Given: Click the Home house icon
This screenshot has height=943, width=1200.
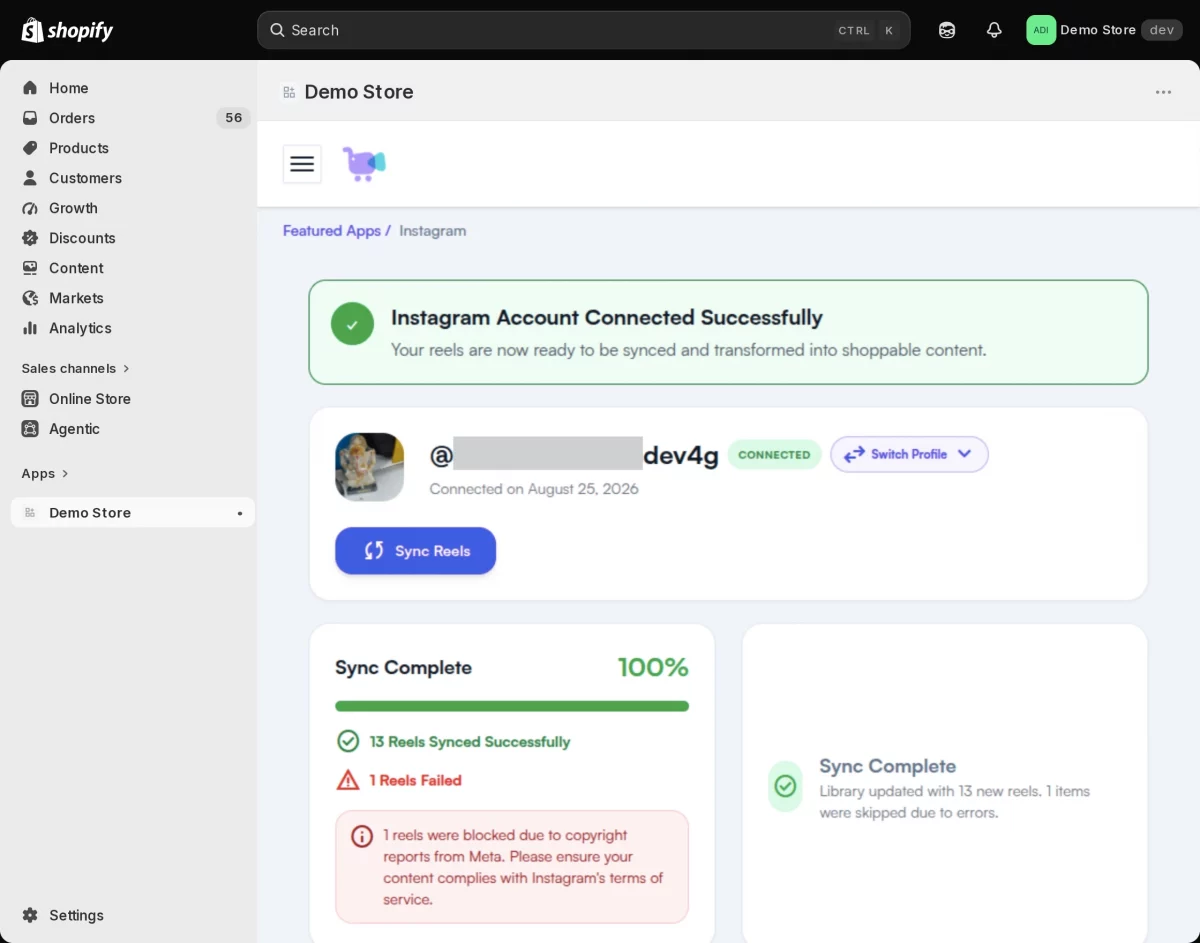Looking at the screenshot, I should tap(30, 88).
